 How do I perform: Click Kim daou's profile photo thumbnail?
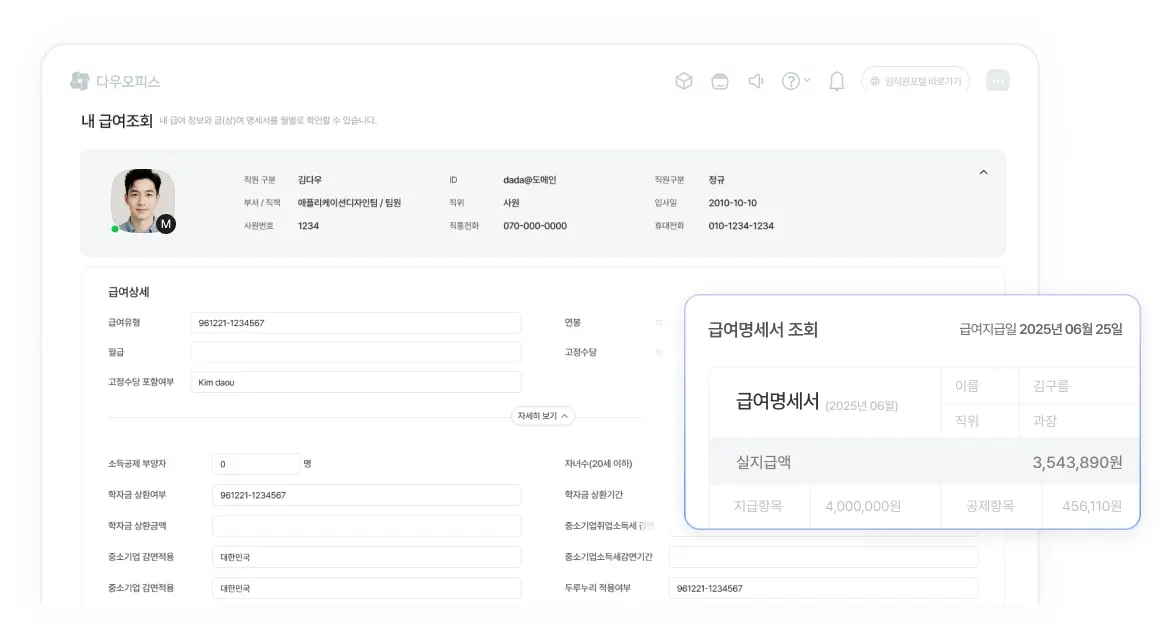(142, 199)
